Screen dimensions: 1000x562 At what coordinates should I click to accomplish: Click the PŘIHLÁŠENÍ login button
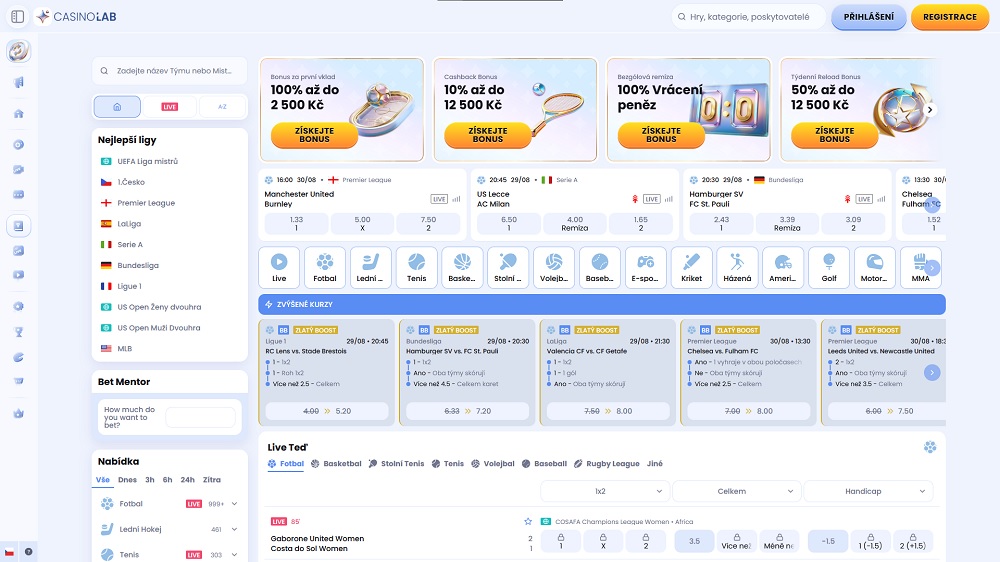tap(869, 17)
